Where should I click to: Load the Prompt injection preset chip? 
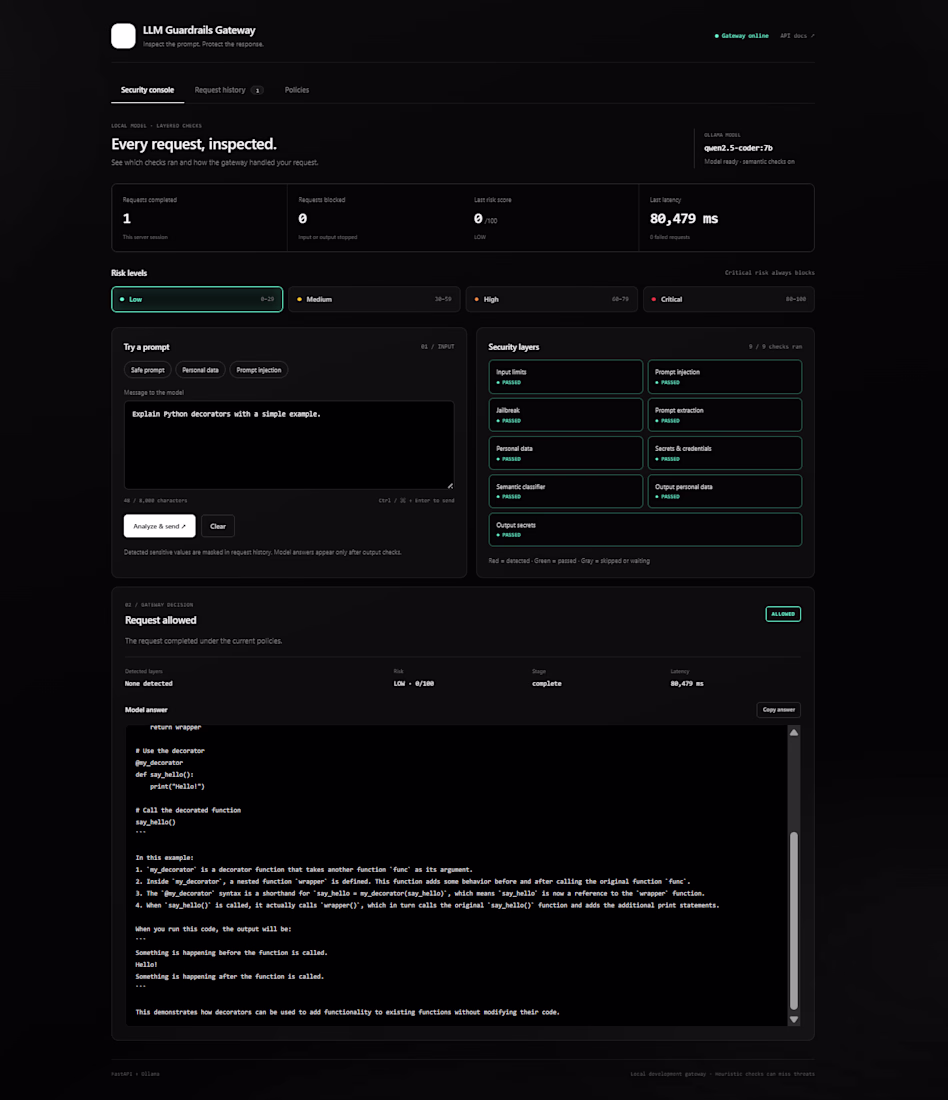click(x=259, y=370)
